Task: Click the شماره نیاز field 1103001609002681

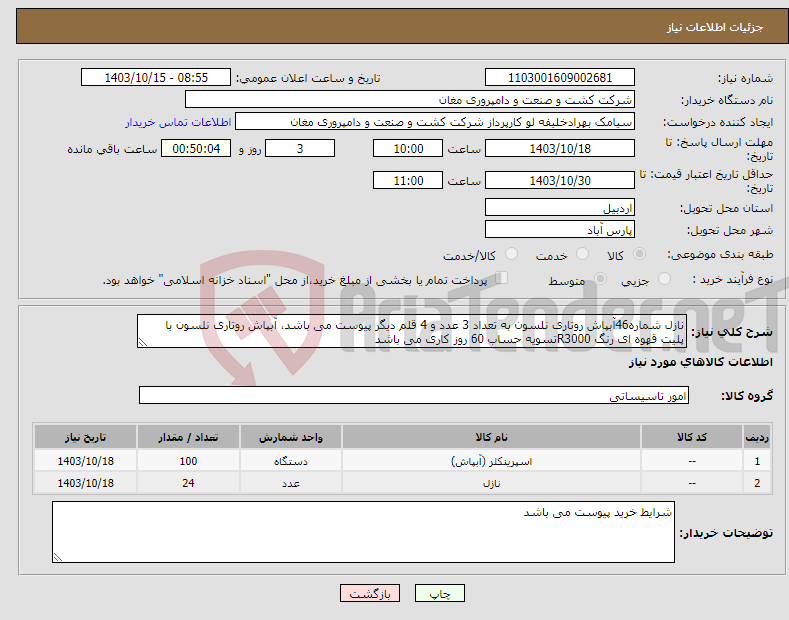Action: point(560,78)
